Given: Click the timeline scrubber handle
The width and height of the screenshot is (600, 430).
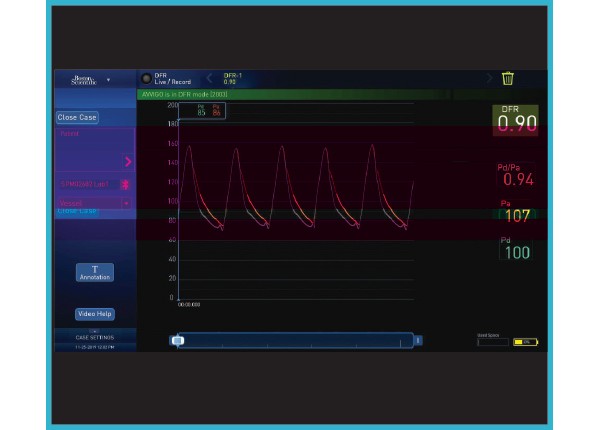Looking at the screenshot, I should 178,340.
